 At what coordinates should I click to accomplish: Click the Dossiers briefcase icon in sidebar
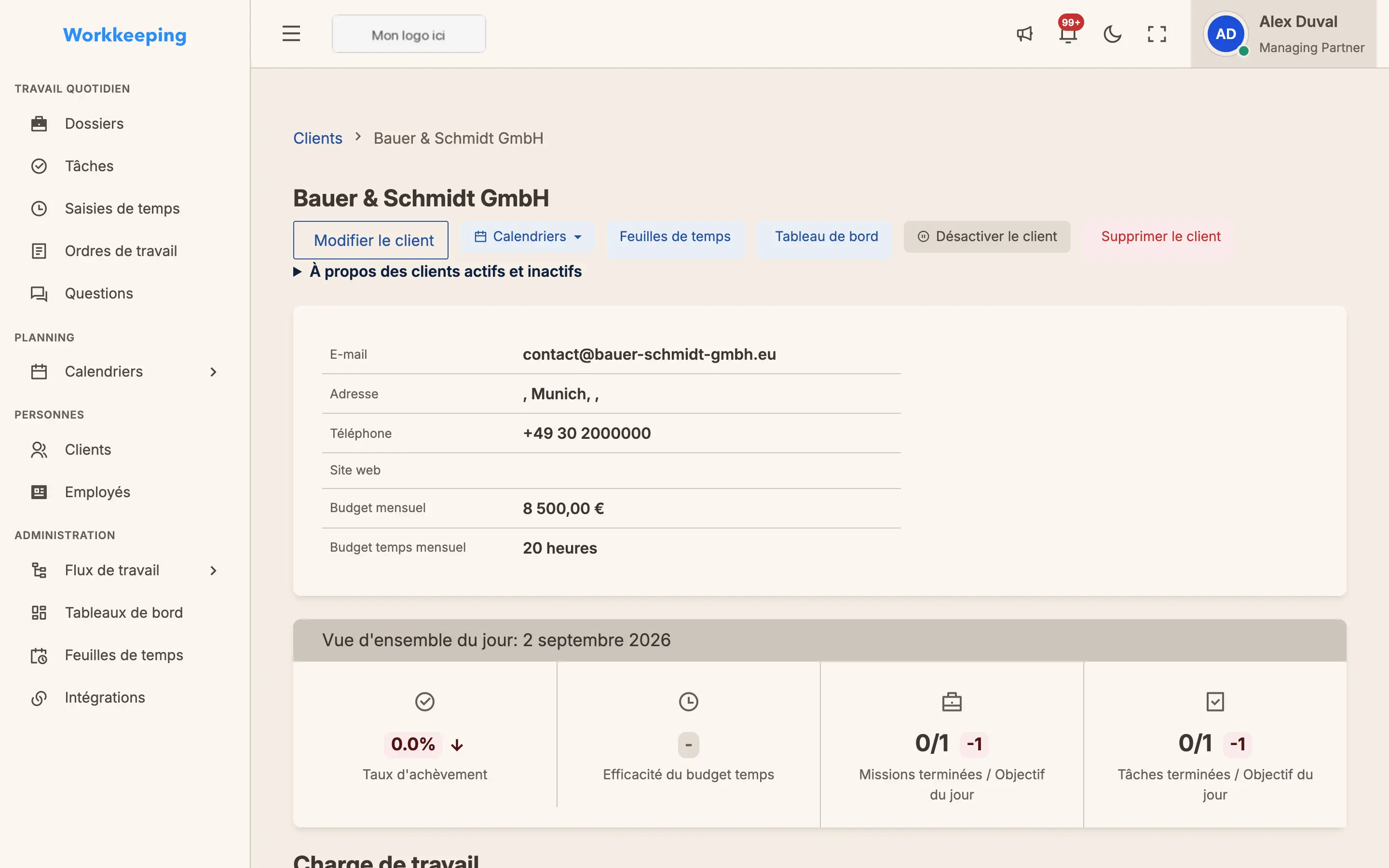(39, 123)
